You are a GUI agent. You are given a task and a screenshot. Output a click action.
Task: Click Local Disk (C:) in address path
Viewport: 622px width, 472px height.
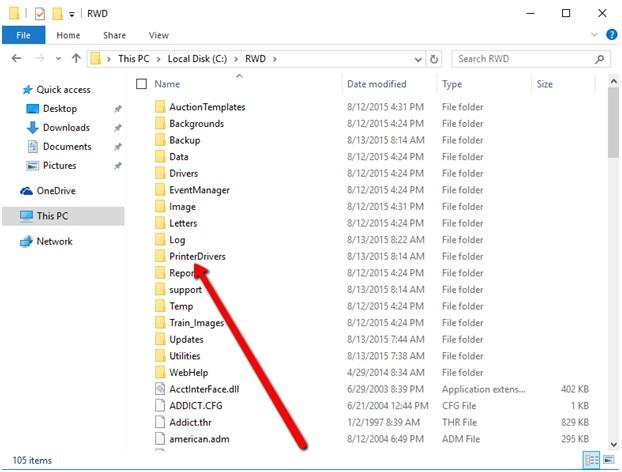click(x=197, y=59)
